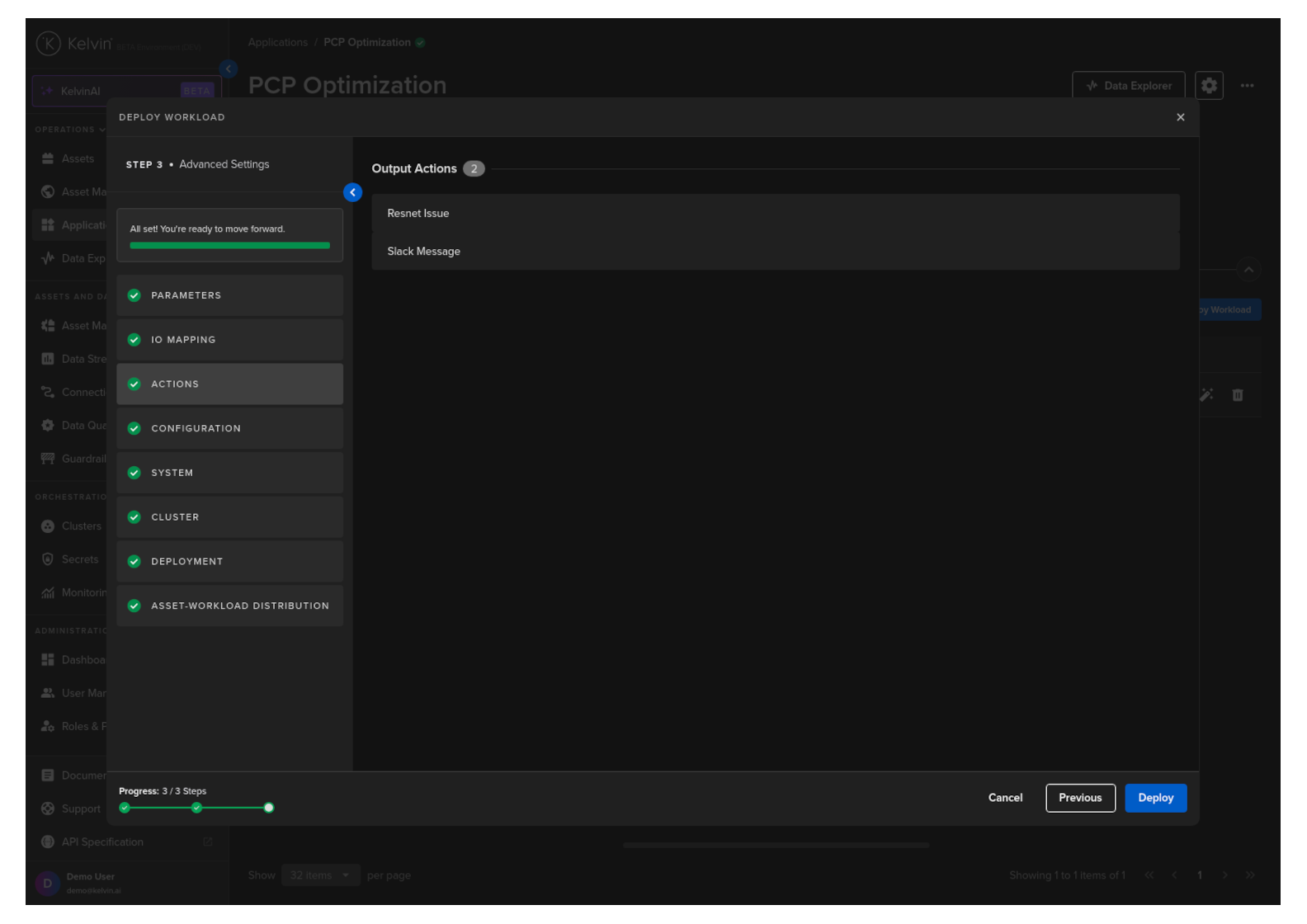Open application settings gear icon
Image resolution: width=1307 pixels, height=924 pixels.
(1209, 85)
